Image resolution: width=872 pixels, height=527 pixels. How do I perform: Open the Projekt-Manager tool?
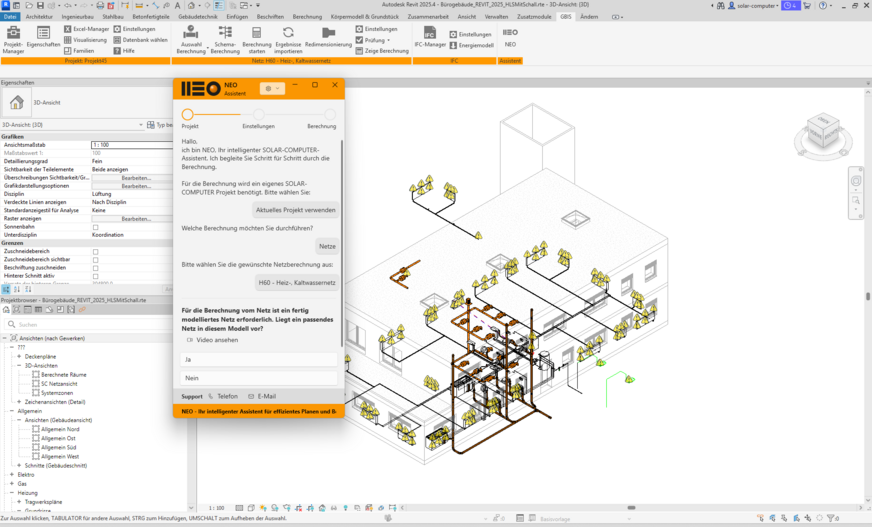click(13, 39)
